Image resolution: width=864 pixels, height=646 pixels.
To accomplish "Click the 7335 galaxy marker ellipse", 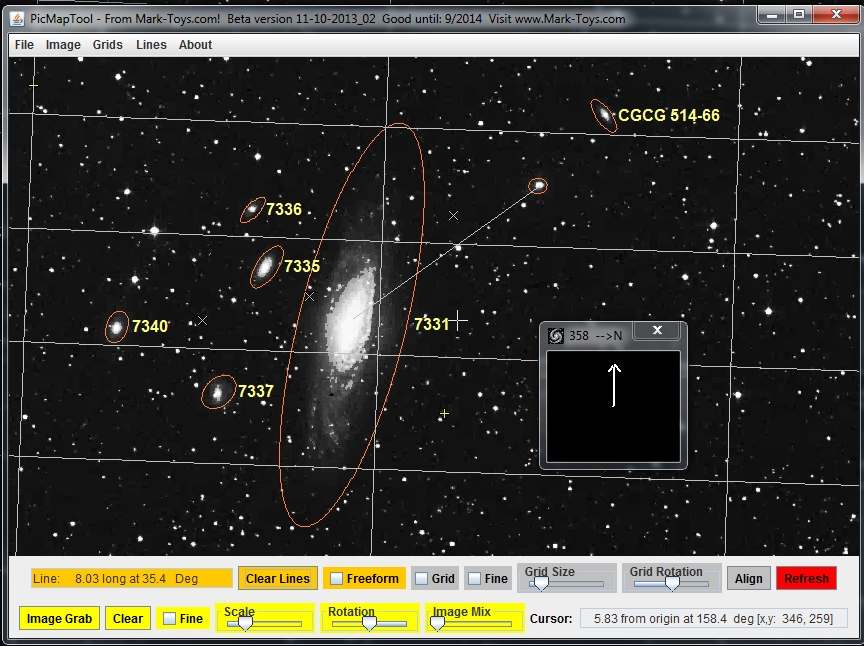I will 266,266.
